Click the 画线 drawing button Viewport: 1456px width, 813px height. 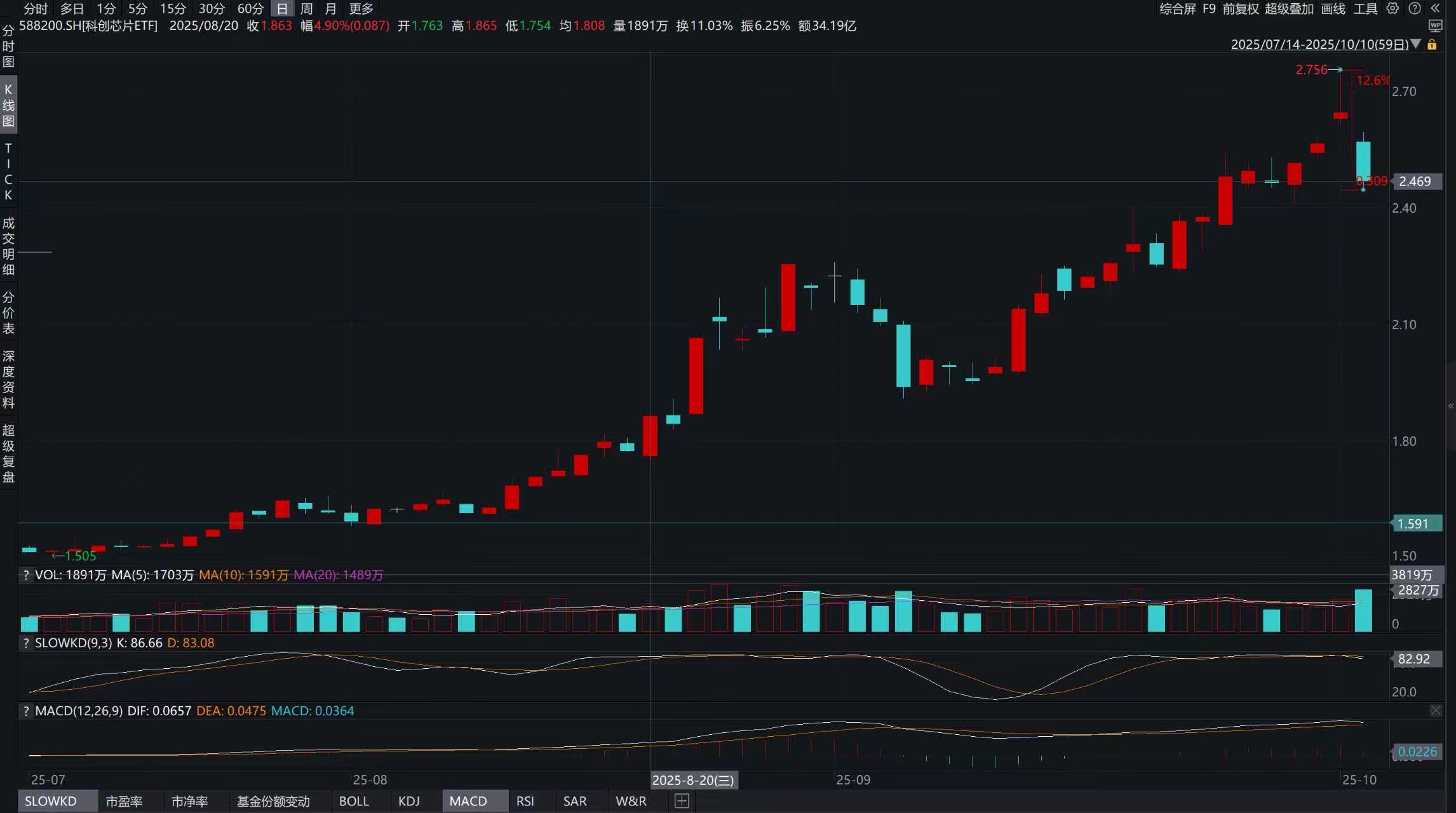coord(1333,8)
